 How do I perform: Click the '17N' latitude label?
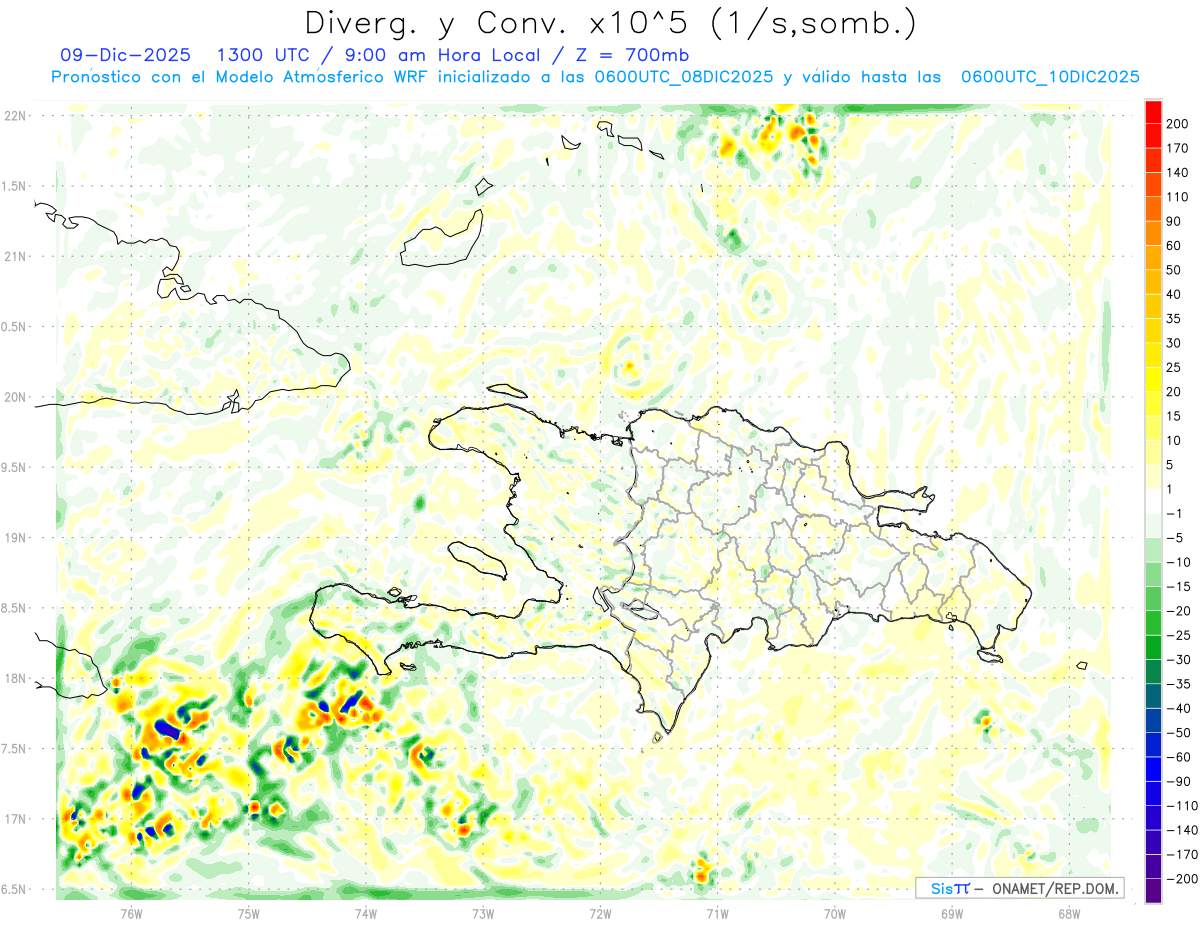[x=14, y=819]
